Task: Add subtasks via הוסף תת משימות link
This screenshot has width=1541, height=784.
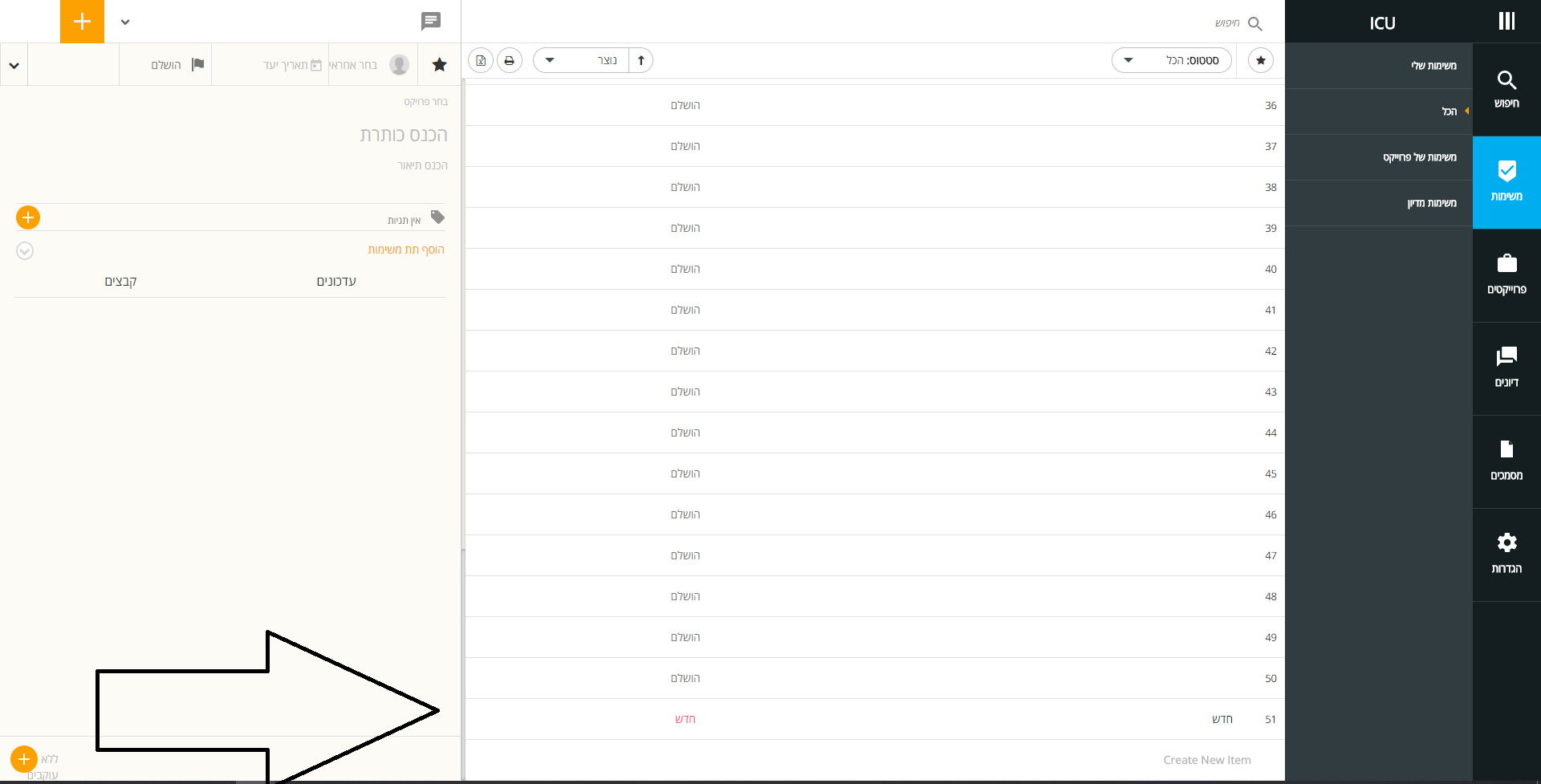Action: point(406,249)
